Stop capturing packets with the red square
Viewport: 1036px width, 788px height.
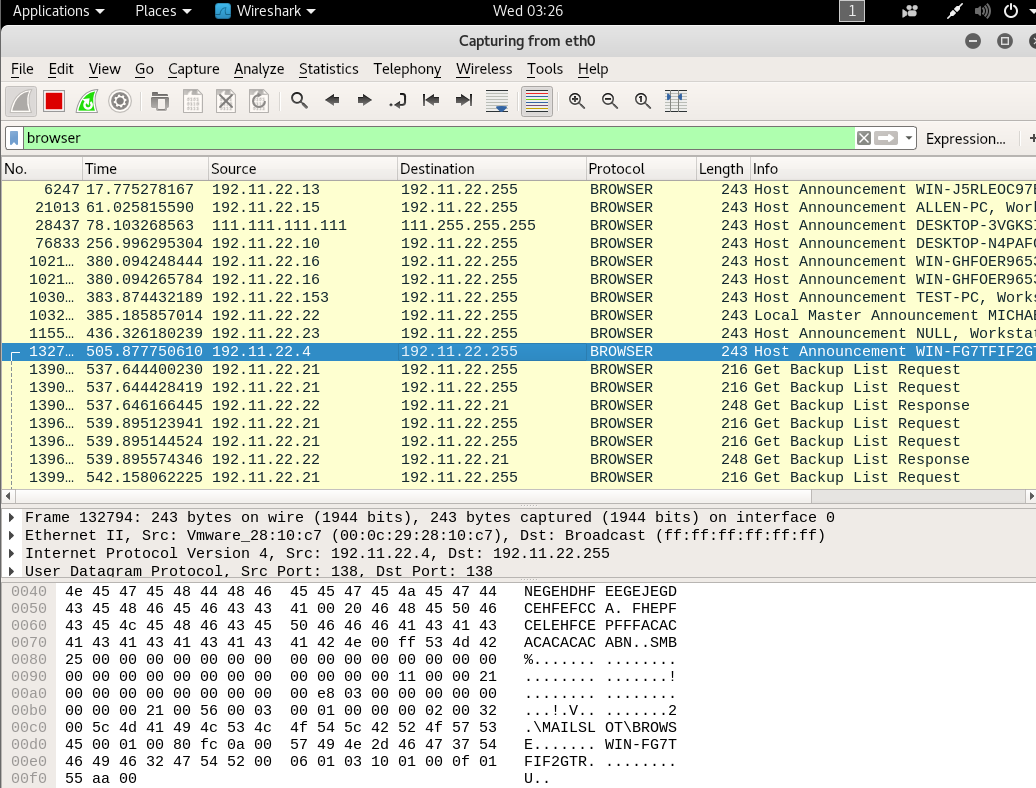[54, 101]
